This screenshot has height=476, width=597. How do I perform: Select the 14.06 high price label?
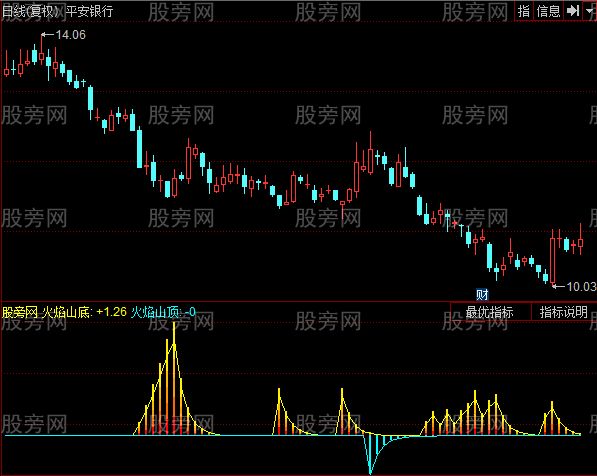pos(70,35)
